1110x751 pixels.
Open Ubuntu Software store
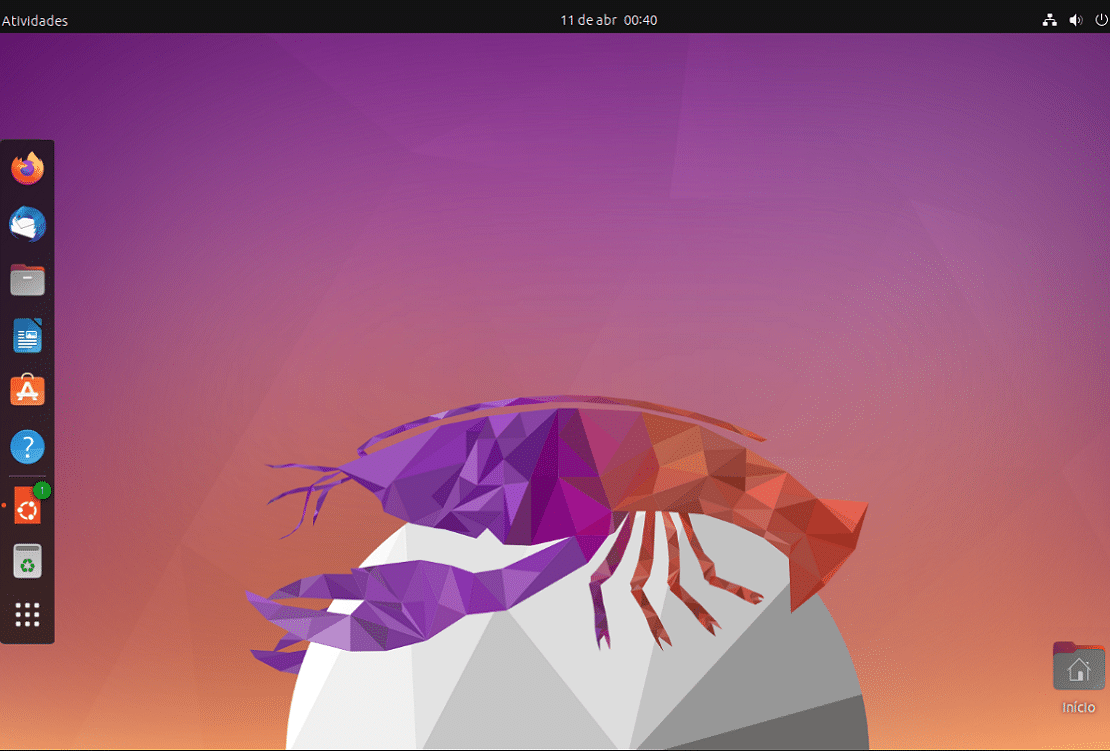28,390
